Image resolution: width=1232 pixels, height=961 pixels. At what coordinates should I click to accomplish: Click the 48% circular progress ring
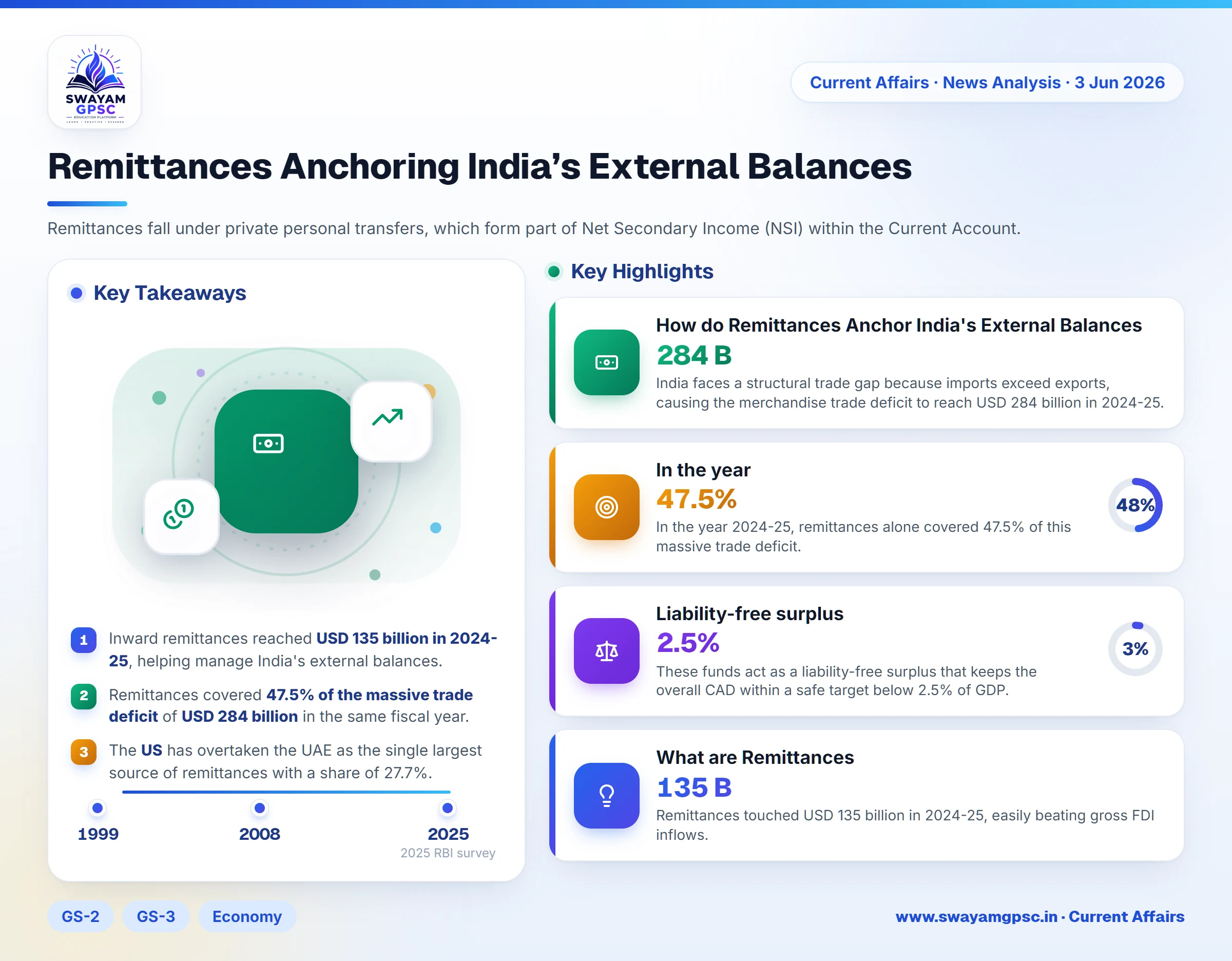tap(1135, 505)
